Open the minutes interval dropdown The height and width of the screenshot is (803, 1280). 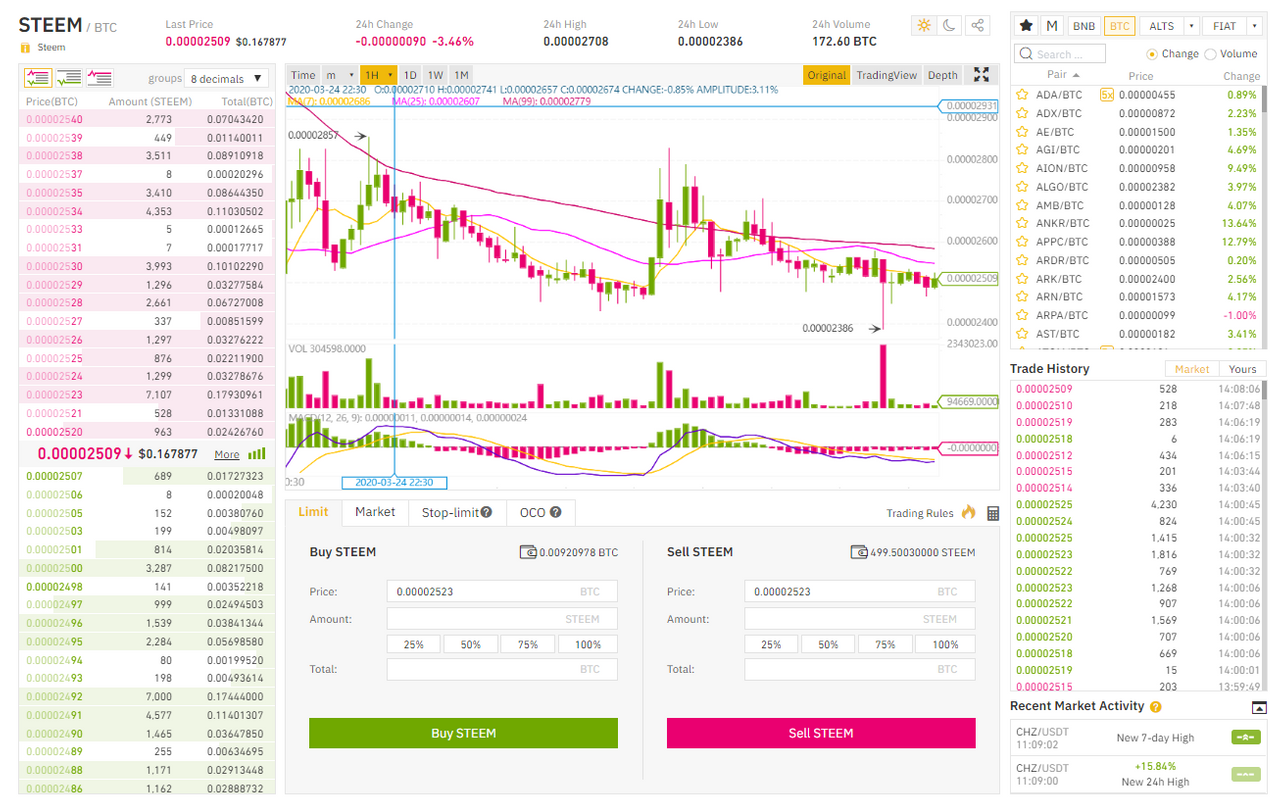(x=339, y=75)
